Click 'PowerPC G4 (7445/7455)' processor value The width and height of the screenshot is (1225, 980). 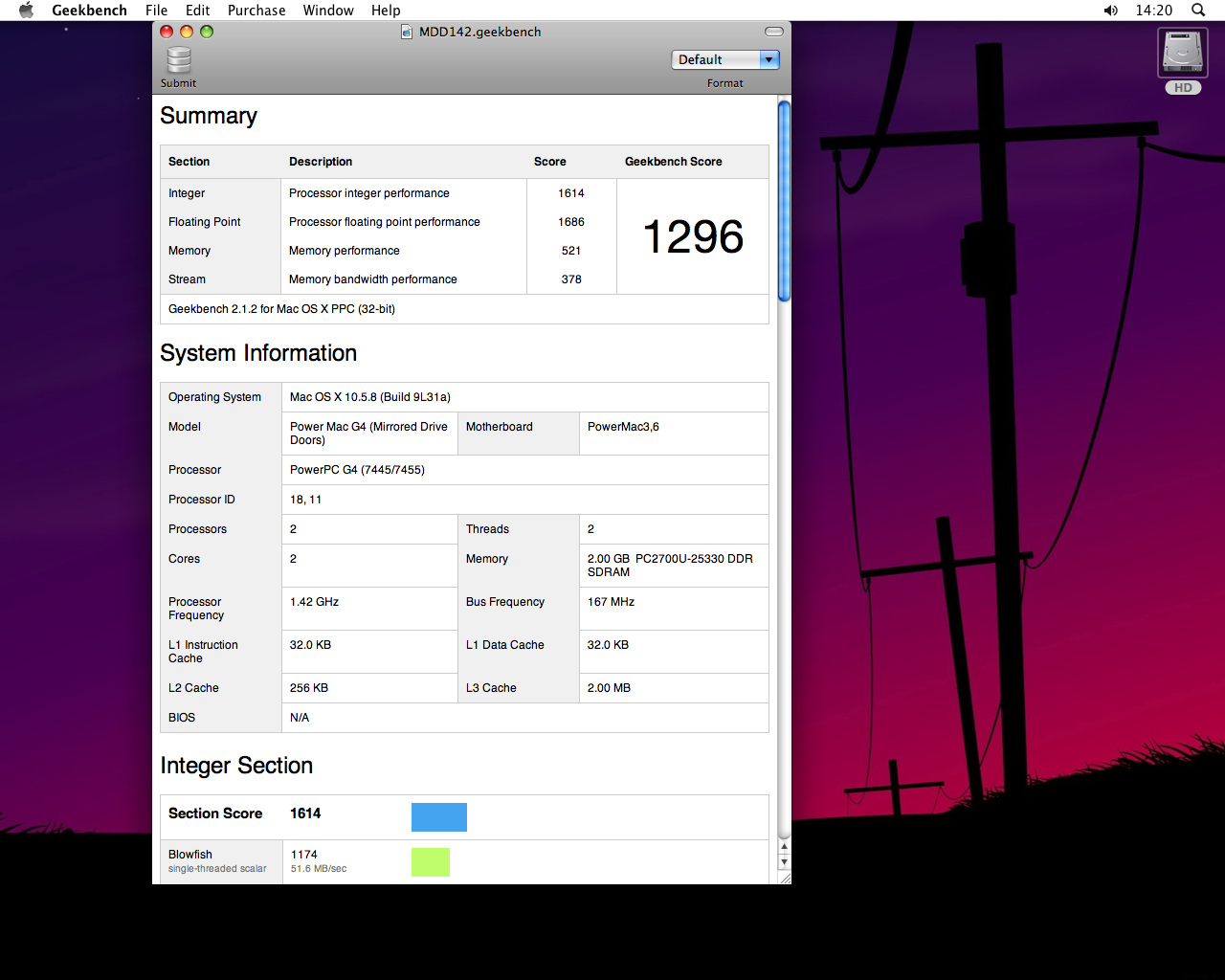coord(357,470)
